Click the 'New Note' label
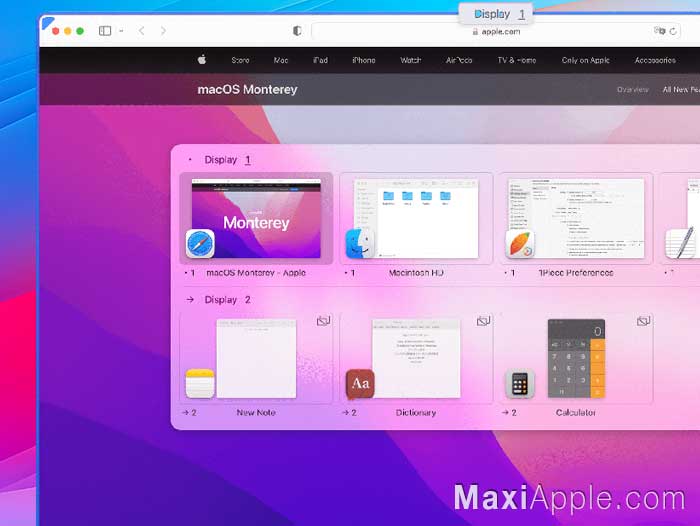Screen dimensions: 700x526 [x=256, y=413]
